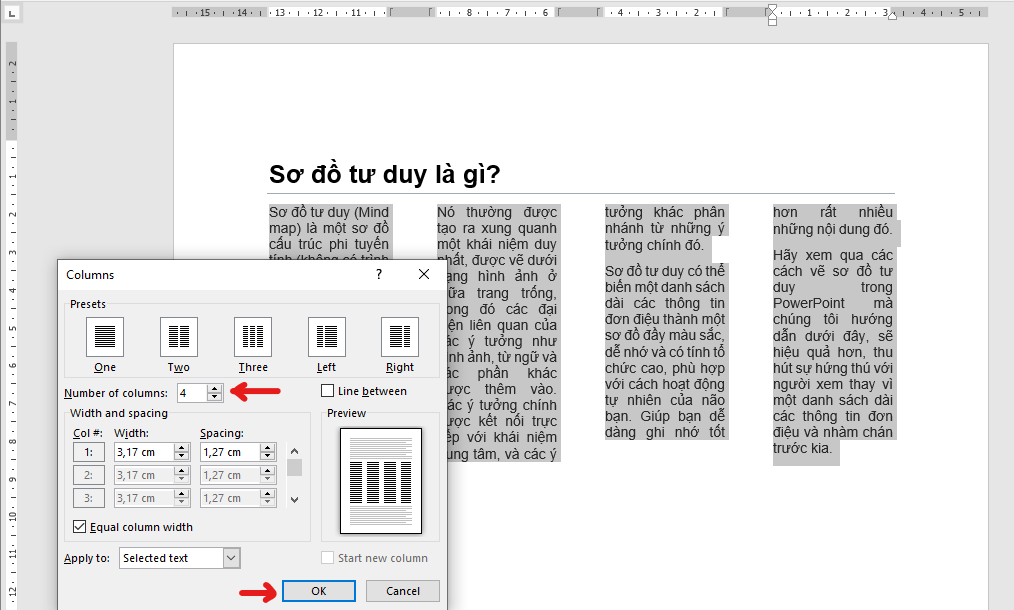Enable the Line between checkbox

pyautogui.click(x=328, y=391)
